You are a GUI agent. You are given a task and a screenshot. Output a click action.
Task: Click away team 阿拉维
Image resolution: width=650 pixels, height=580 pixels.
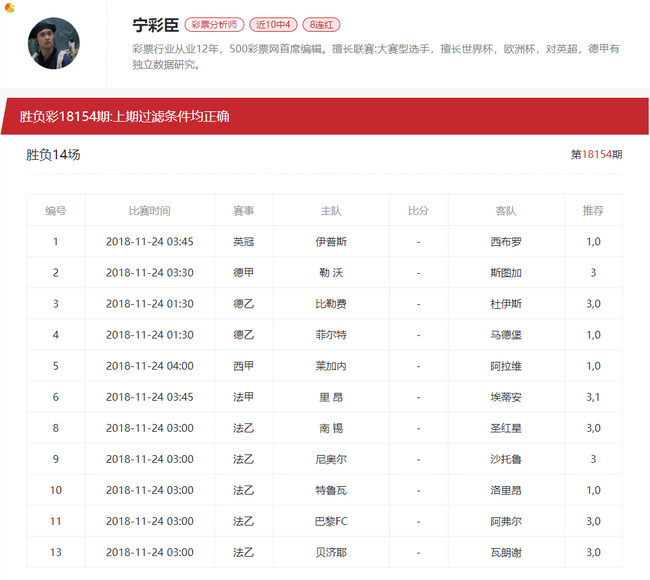[x=506, y=366]
